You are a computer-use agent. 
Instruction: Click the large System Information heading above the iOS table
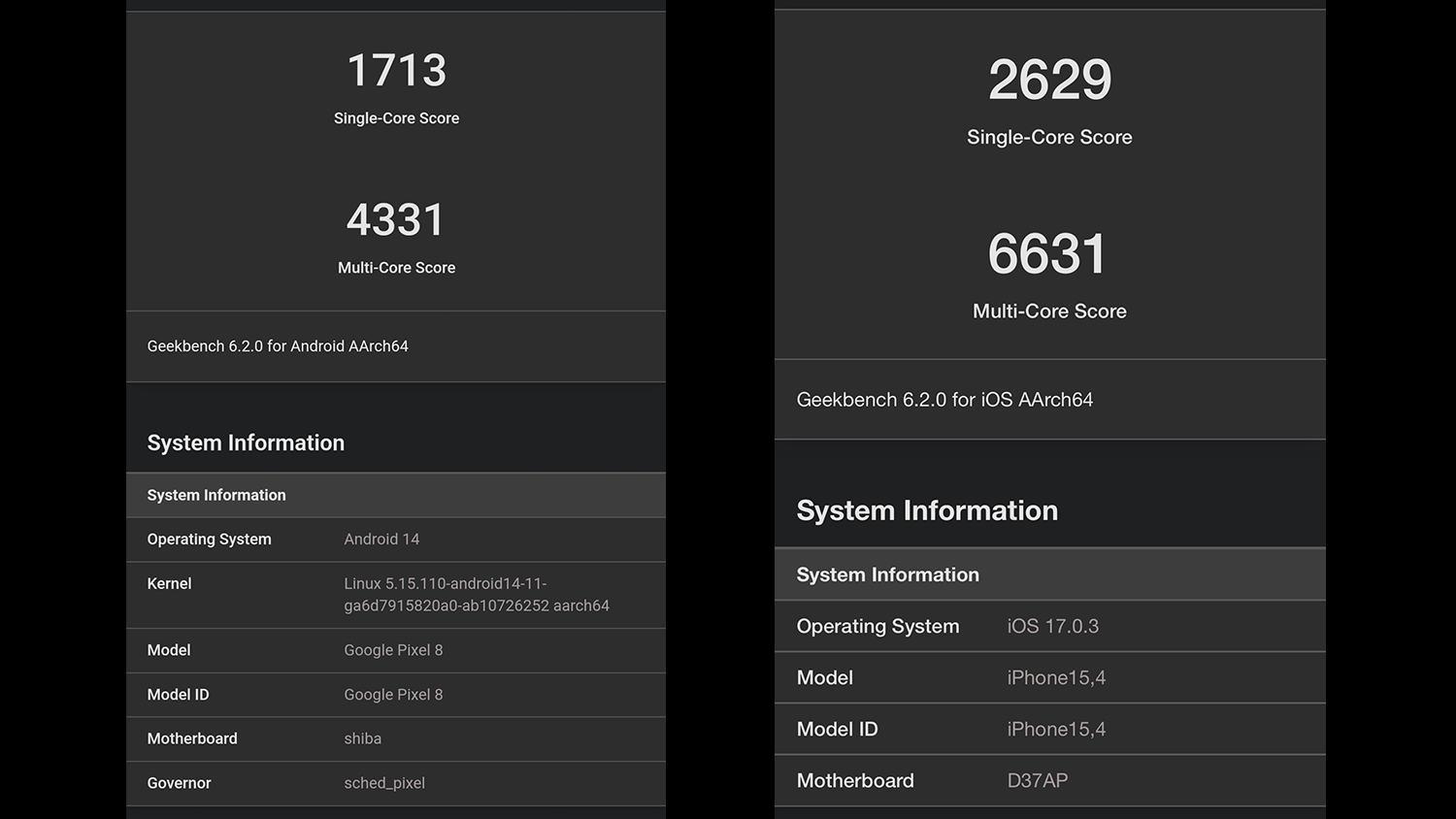[927, 511]
